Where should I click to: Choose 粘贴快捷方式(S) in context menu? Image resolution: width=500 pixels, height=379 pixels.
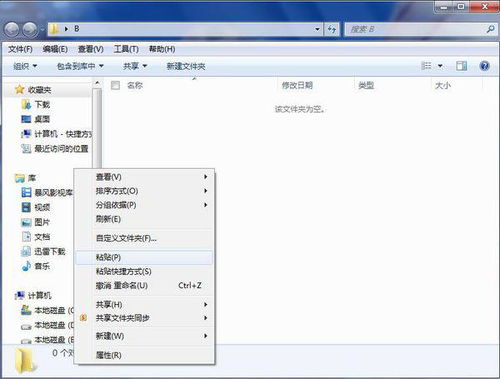point(144,271)
